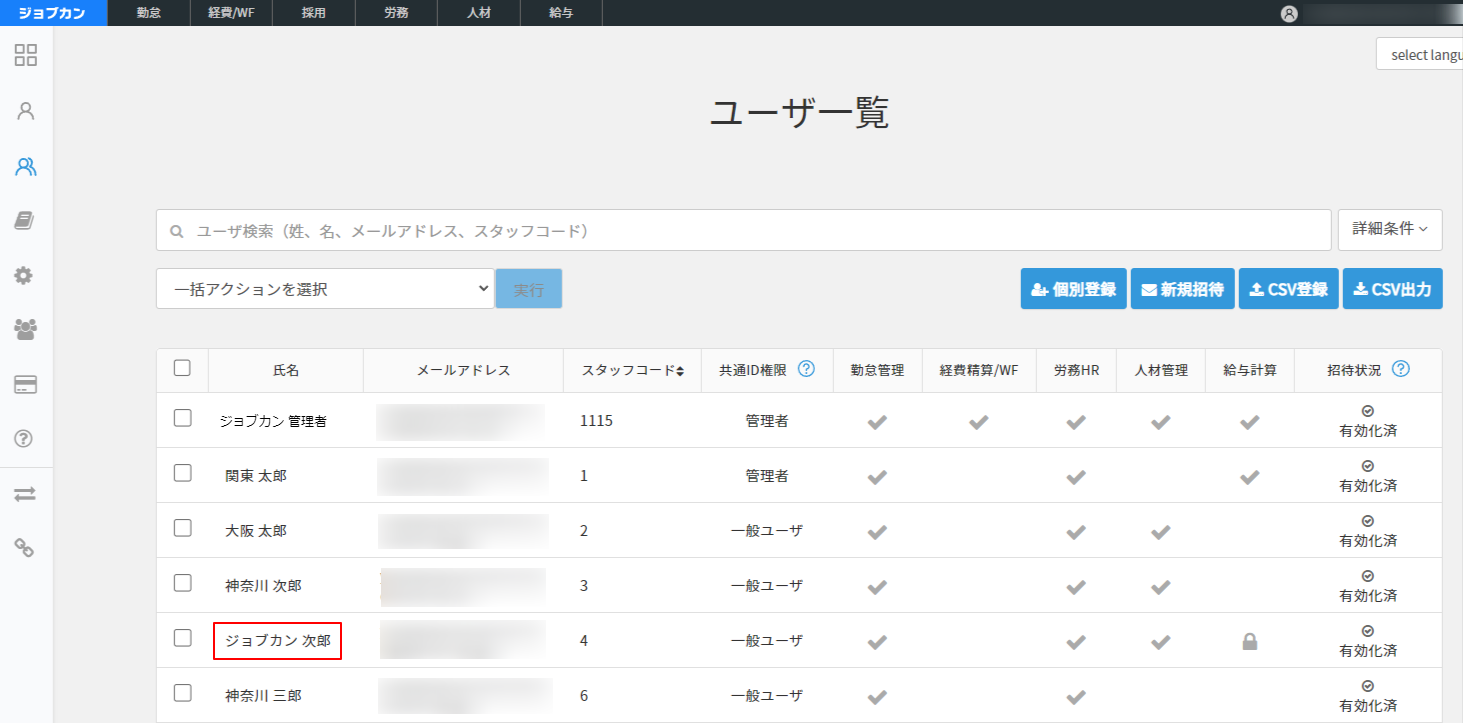Select the checkbox for 神奈川 三郎

pos(182,693)
